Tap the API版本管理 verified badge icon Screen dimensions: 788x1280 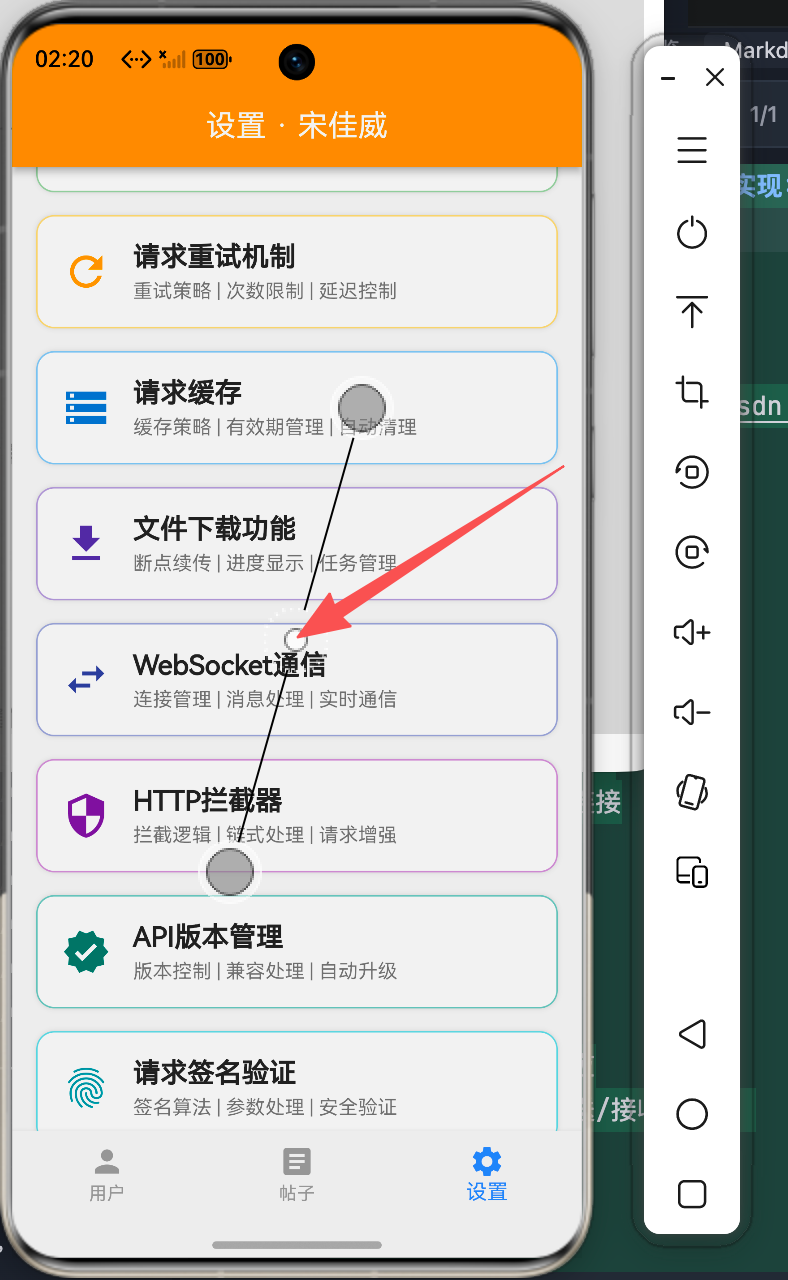click(86, 952)
